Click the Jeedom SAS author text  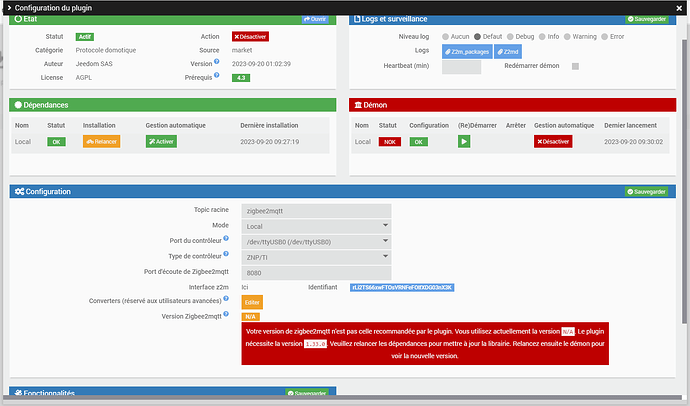(x=94, y=64)
